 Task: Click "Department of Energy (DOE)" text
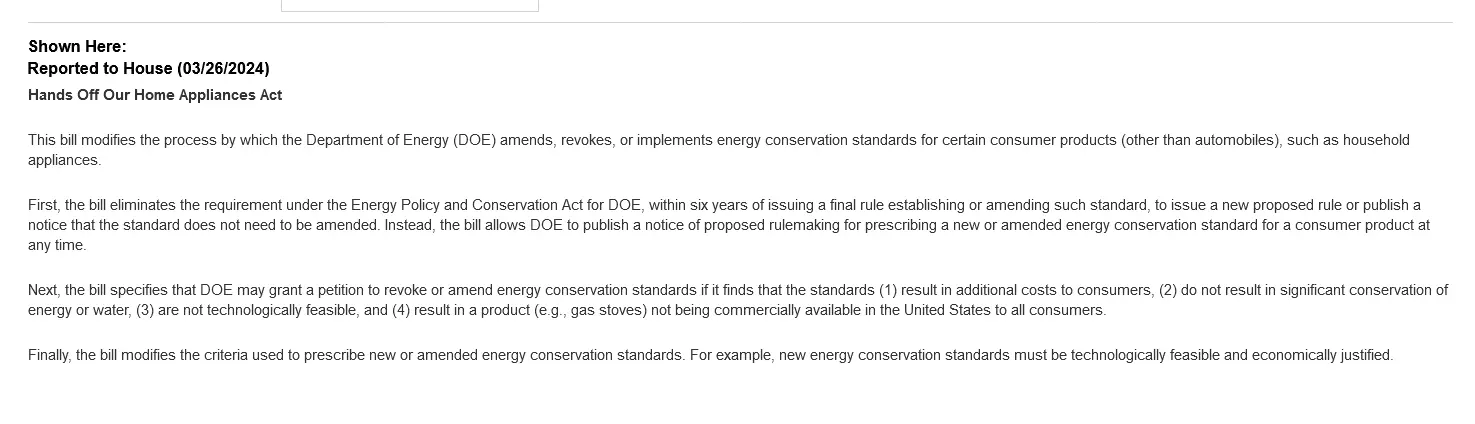click(x=401, y=140)
